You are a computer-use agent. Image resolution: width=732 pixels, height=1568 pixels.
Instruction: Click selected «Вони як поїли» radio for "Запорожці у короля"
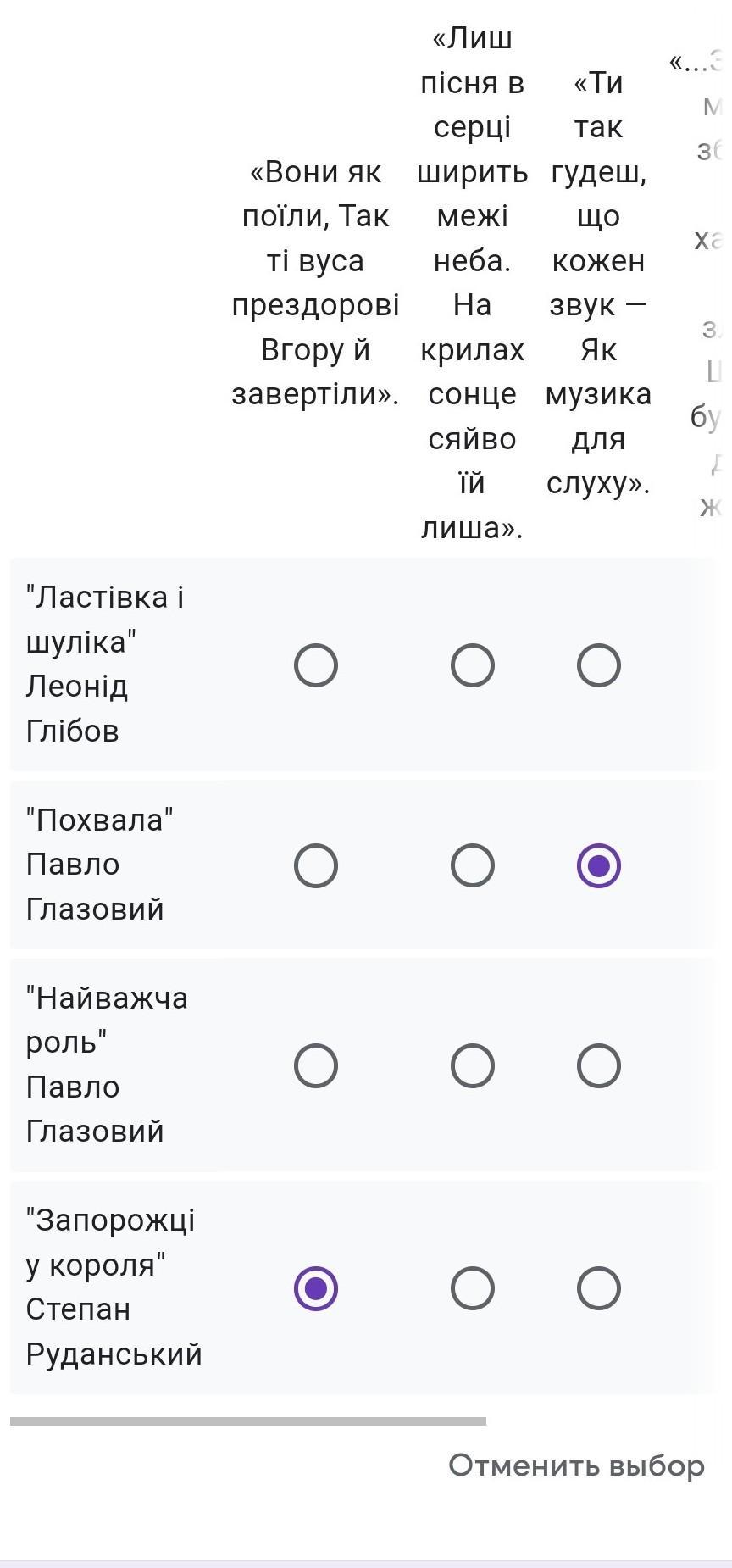click(x=316, y=1288)
